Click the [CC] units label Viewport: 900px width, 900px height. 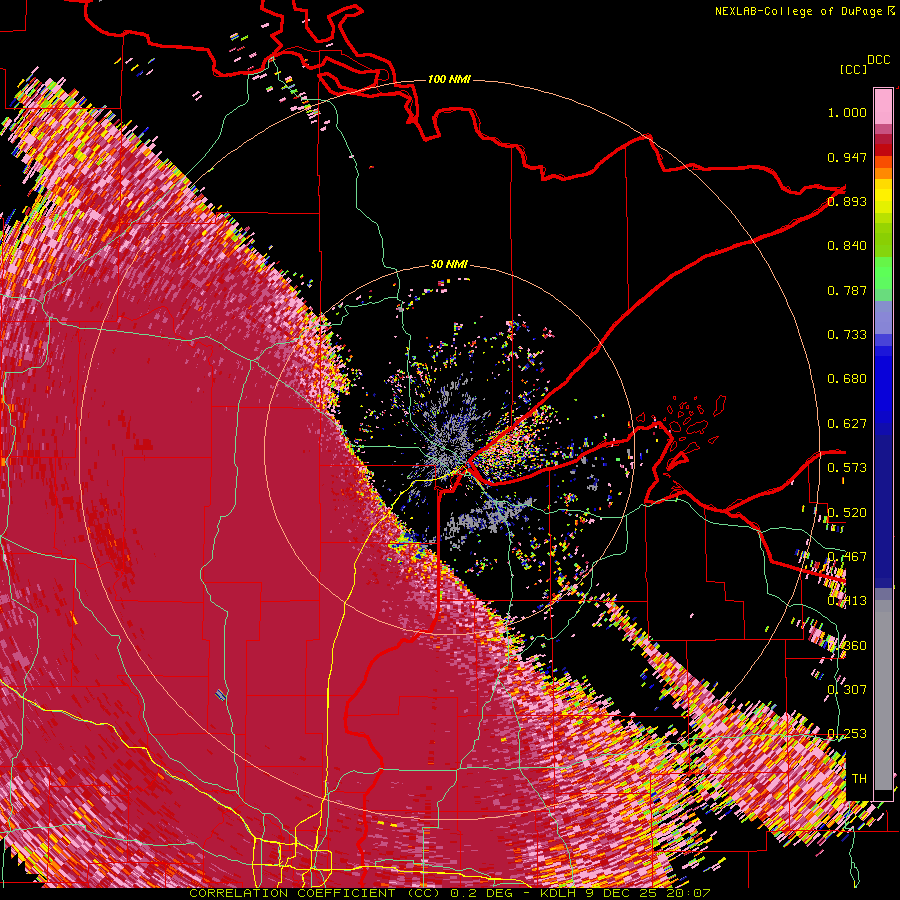(x=854, y=69)
